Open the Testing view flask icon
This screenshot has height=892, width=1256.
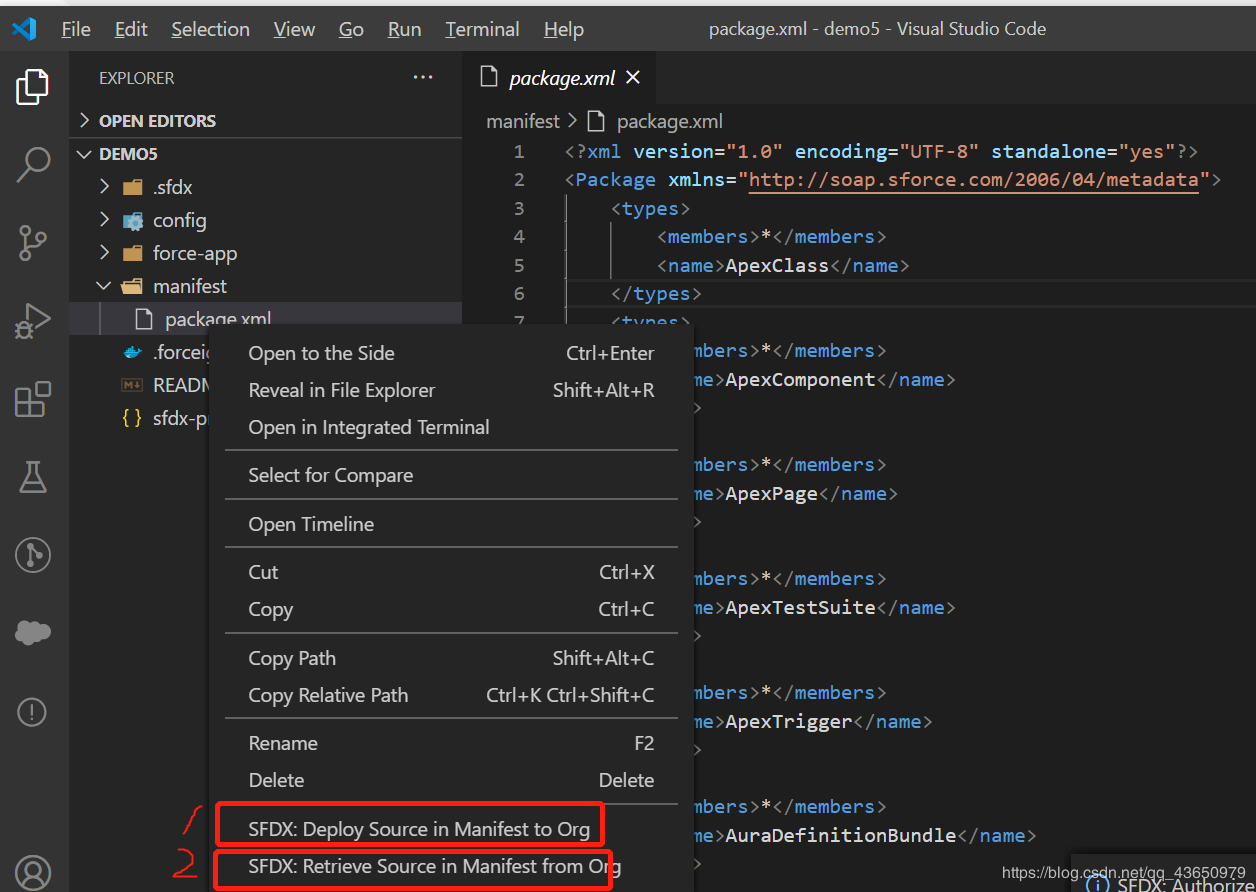pyautogui.click(x=32, y=477)
